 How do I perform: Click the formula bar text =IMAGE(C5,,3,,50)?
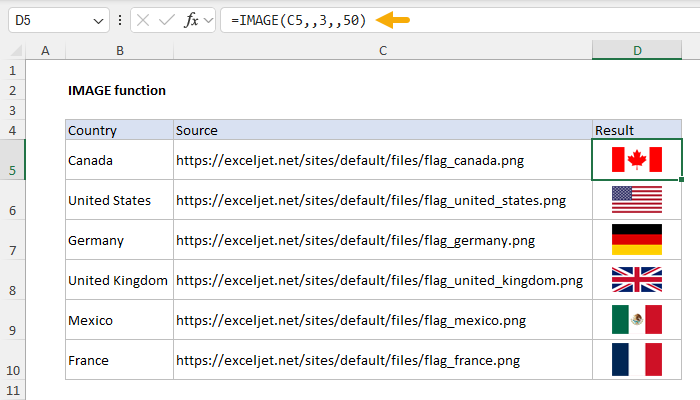click(x=297, y=20)
